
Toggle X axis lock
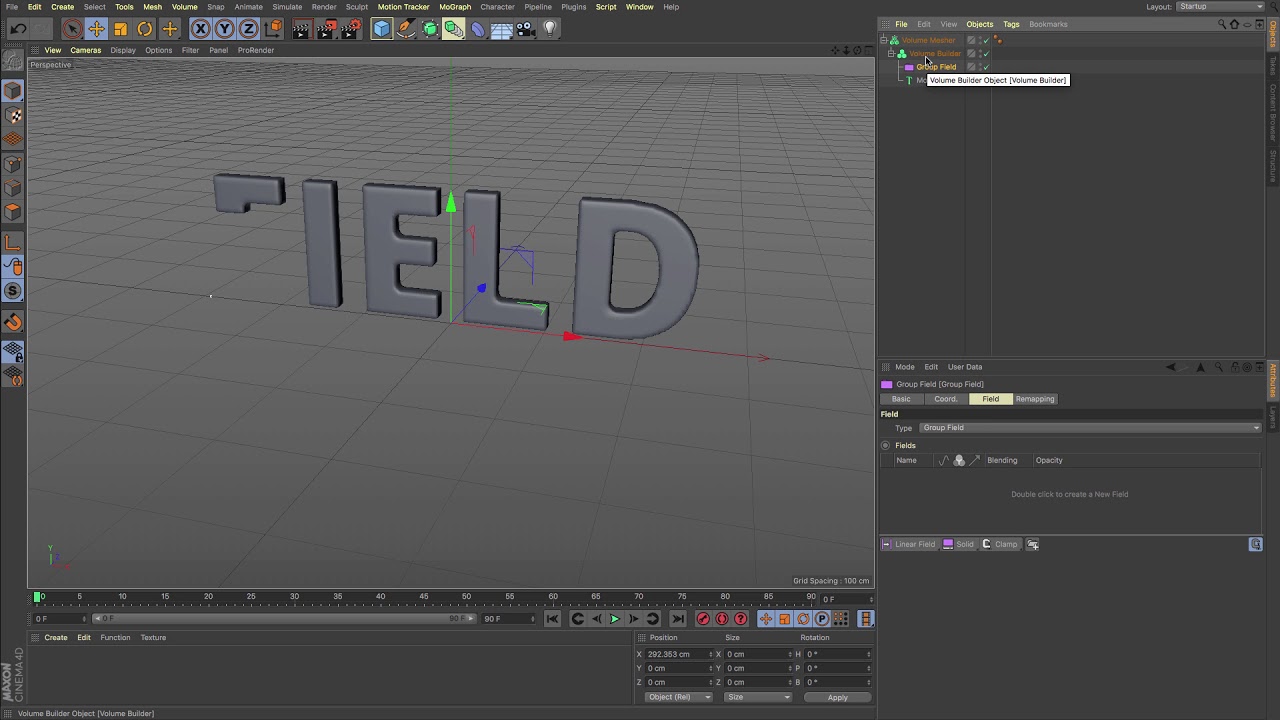click(200, 29)
